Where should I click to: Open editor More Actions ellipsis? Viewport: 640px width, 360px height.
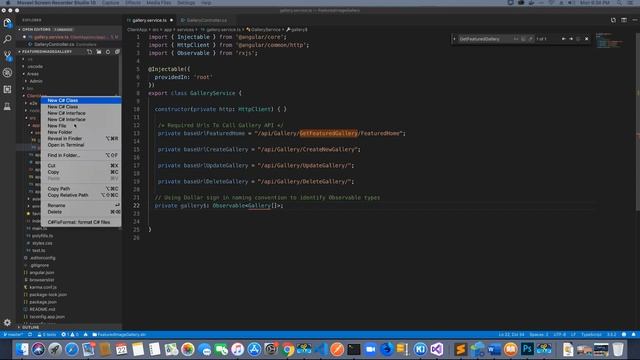634,20
